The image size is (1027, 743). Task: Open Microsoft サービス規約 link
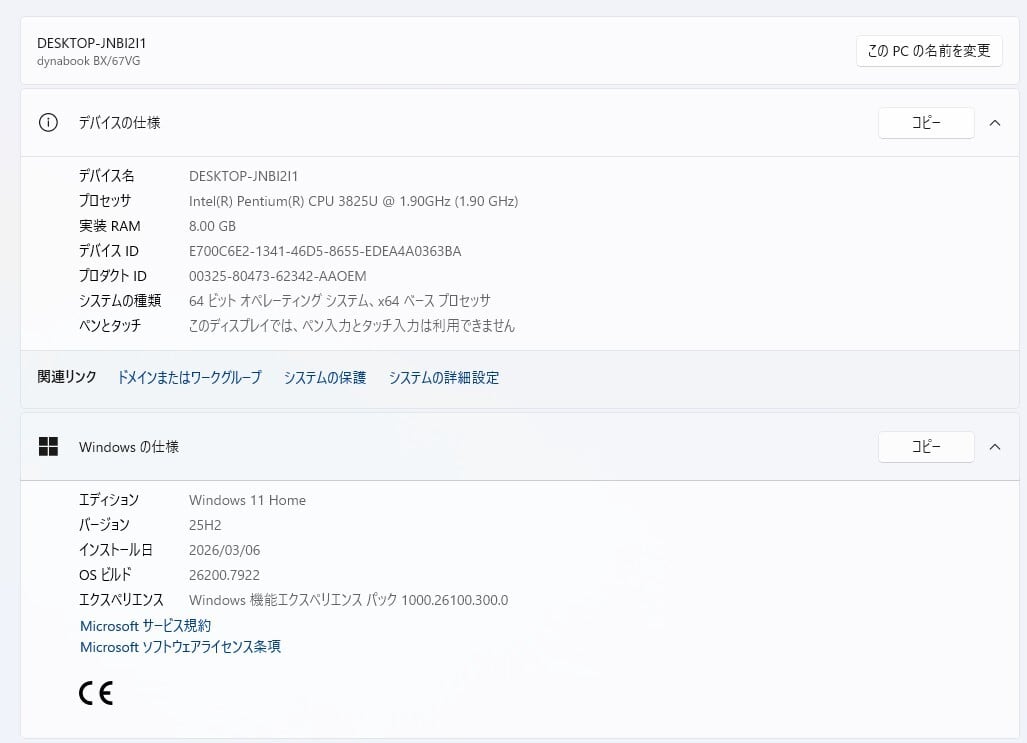pyautogui.click(x=145, y=626)
